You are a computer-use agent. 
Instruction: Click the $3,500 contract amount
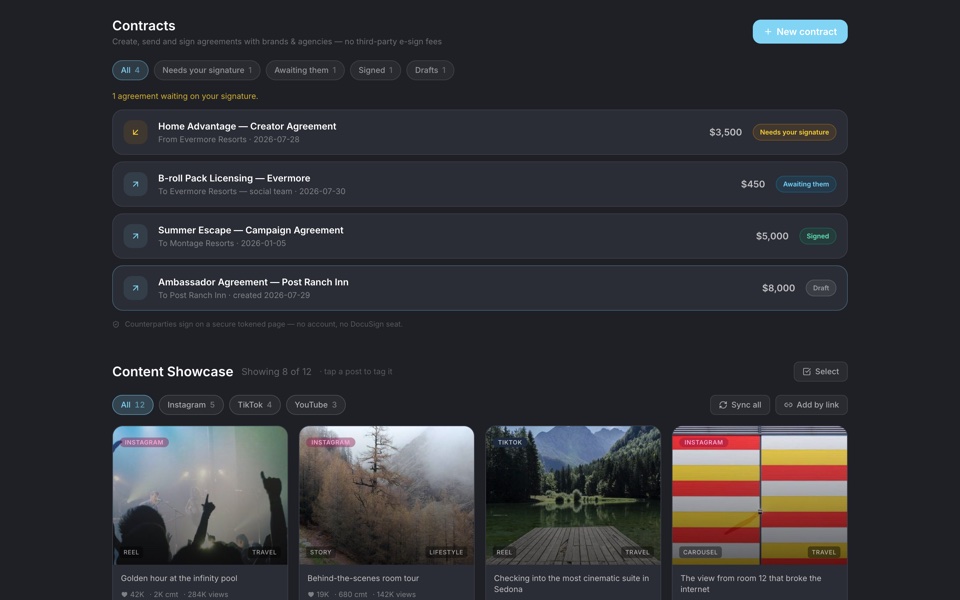(725, 132)
